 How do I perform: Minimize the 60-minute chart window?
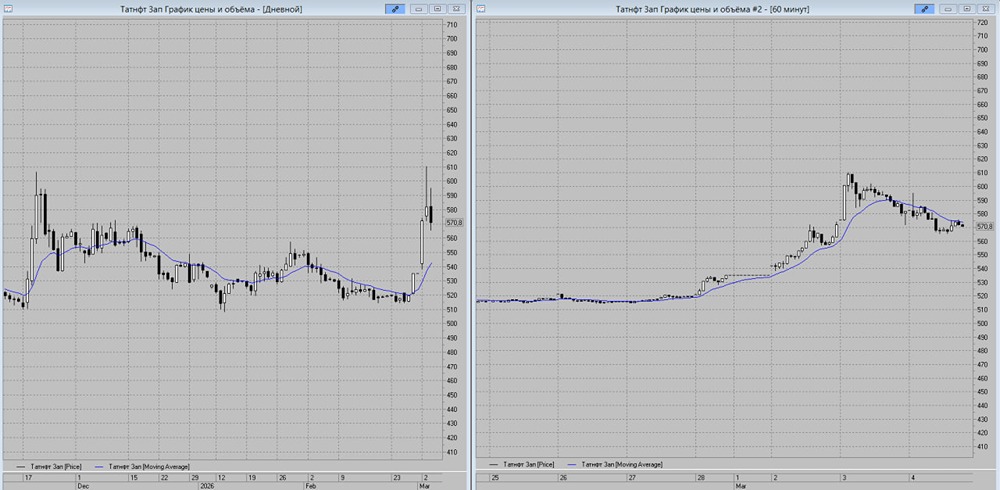click(x=948, y=9)
